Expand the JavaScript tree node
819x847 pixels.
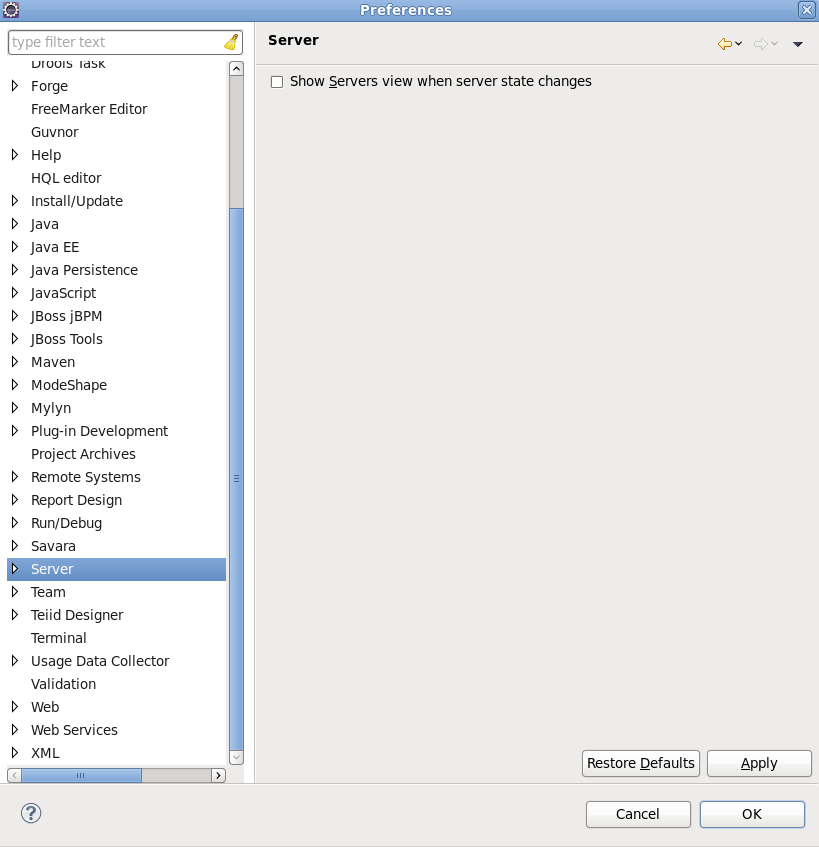point(15,293)
